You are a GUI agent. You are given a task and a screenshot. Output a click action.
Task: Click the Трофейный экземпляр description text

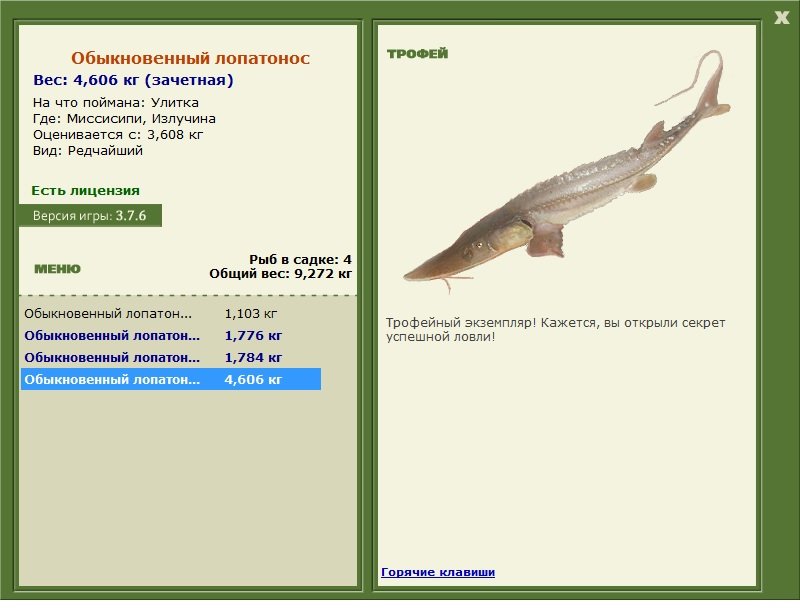pos(555,330)
